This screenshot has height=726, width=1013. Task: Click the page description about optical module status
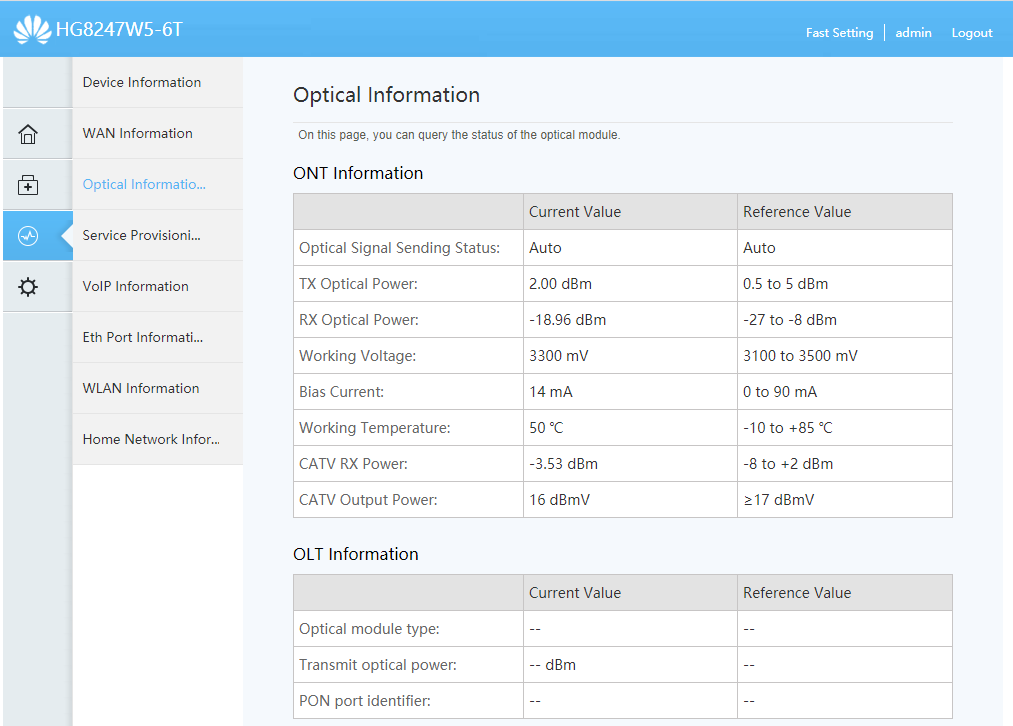[x=459, y=135]
